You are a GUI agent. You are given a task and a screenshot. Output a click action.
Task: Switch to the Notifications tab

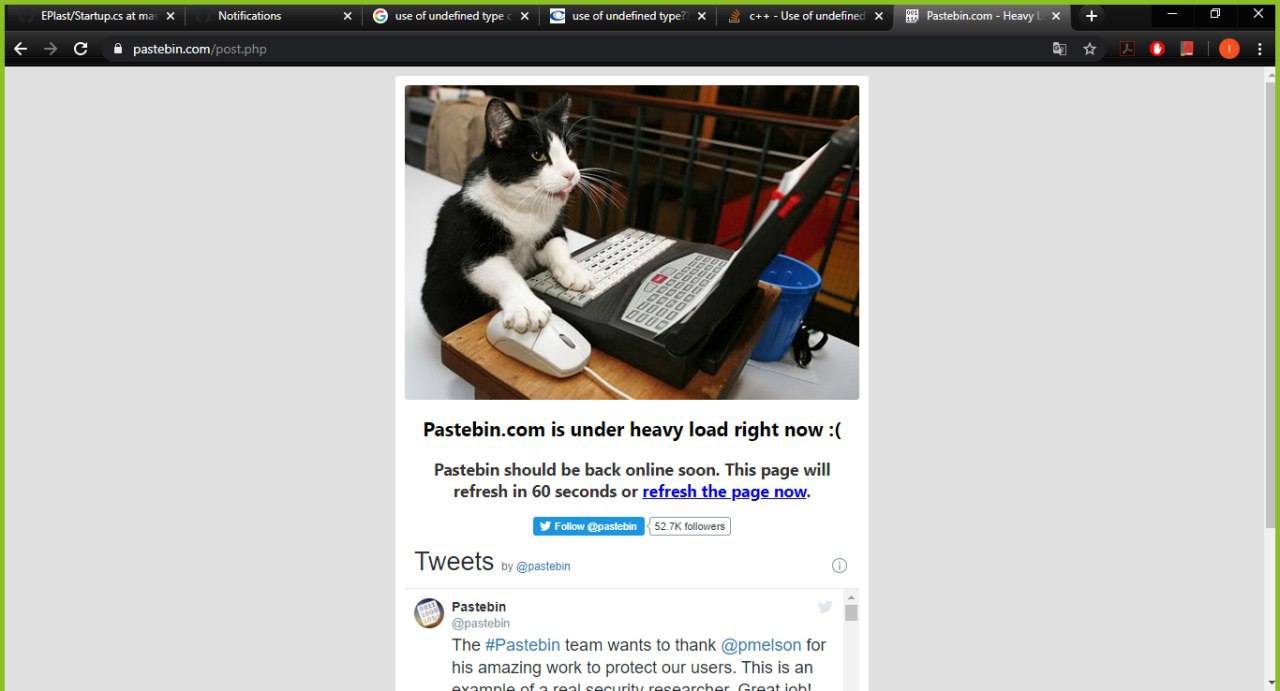tap(273, 16)
